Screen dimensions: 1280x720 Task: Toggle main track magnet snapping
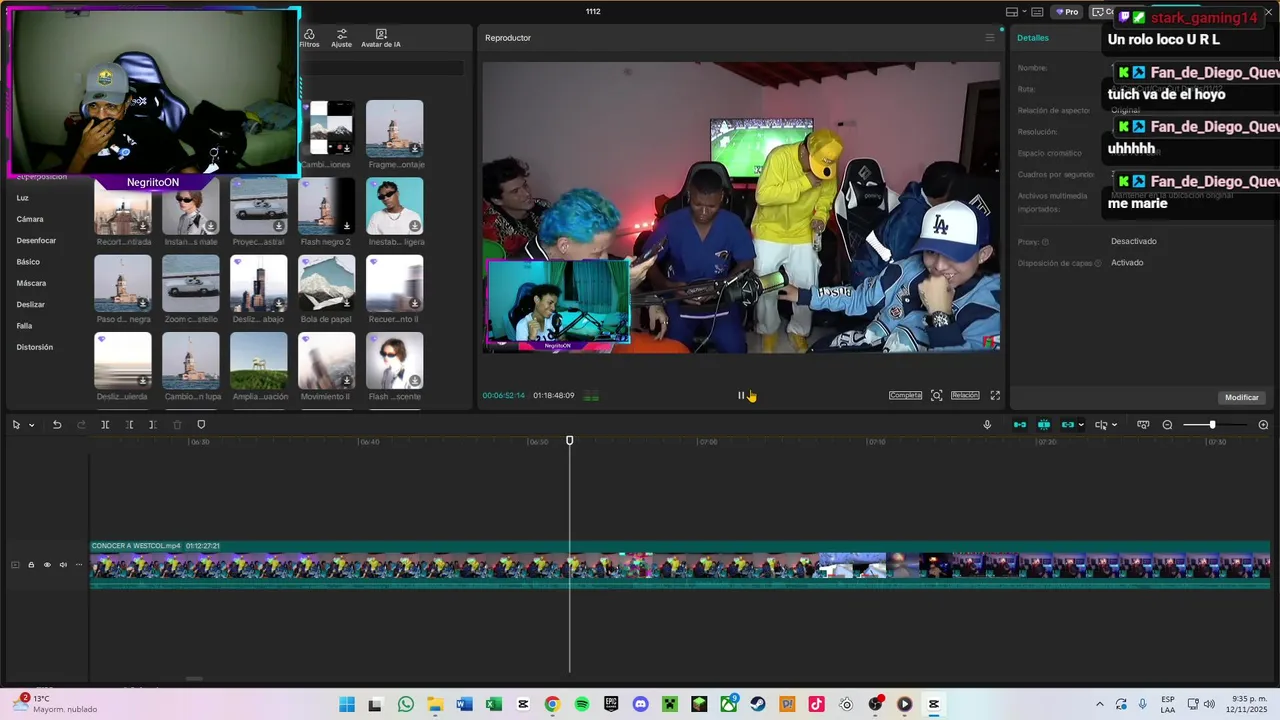1020,425
